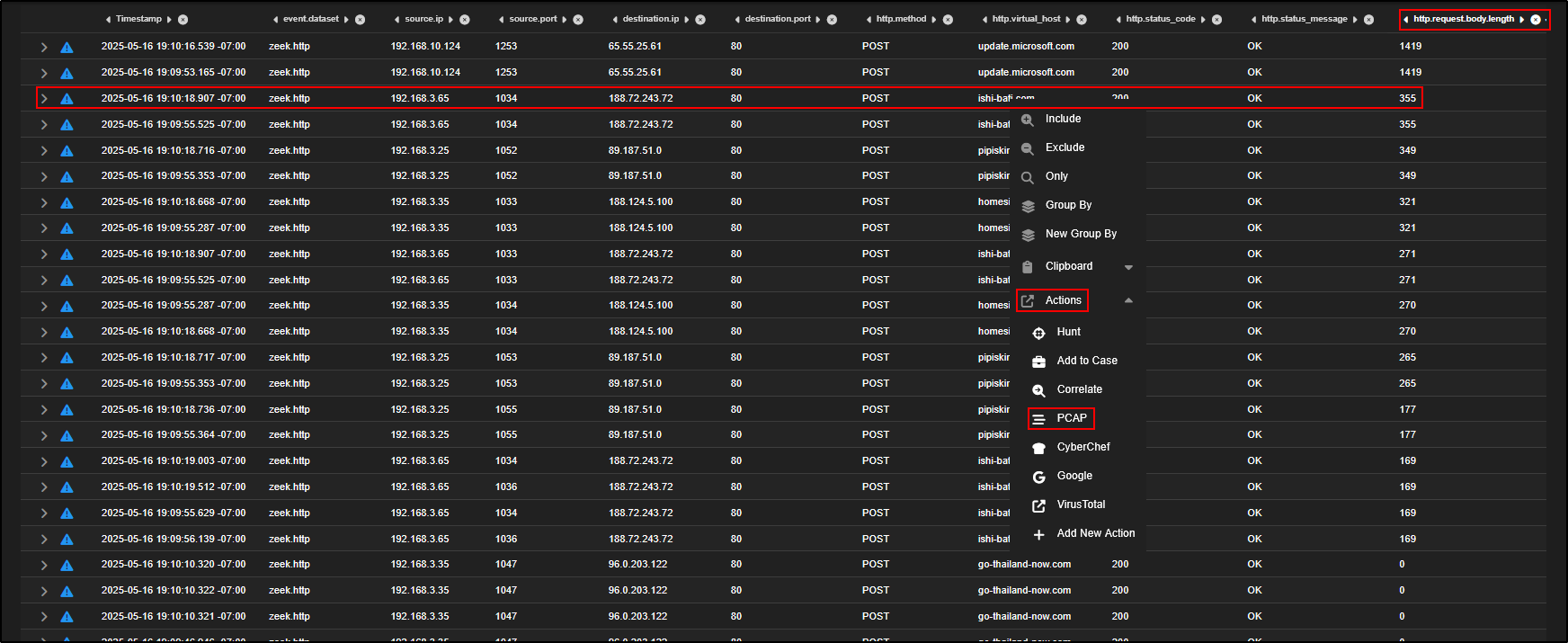
Task: Remove the http.request.body.length column
Action: click(1536, 20)
